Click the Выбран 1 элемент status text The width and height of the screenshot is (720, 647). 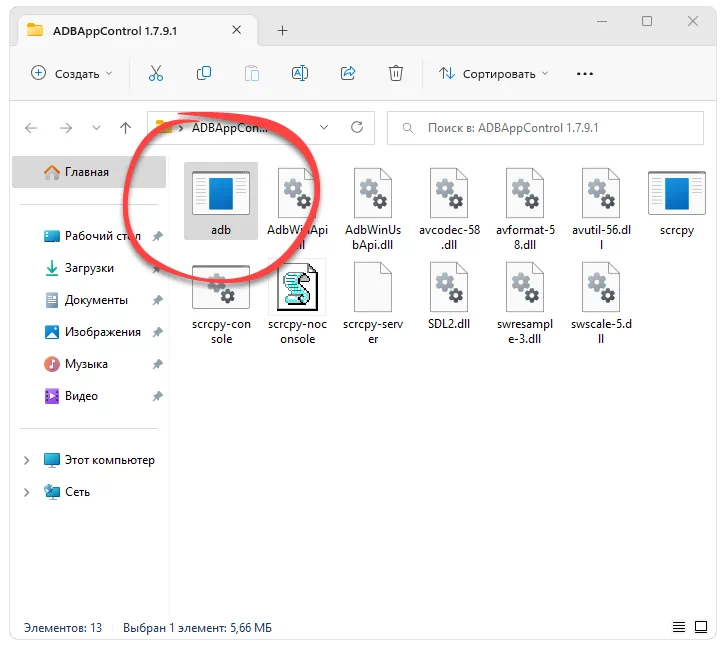[x=197, y=627]
